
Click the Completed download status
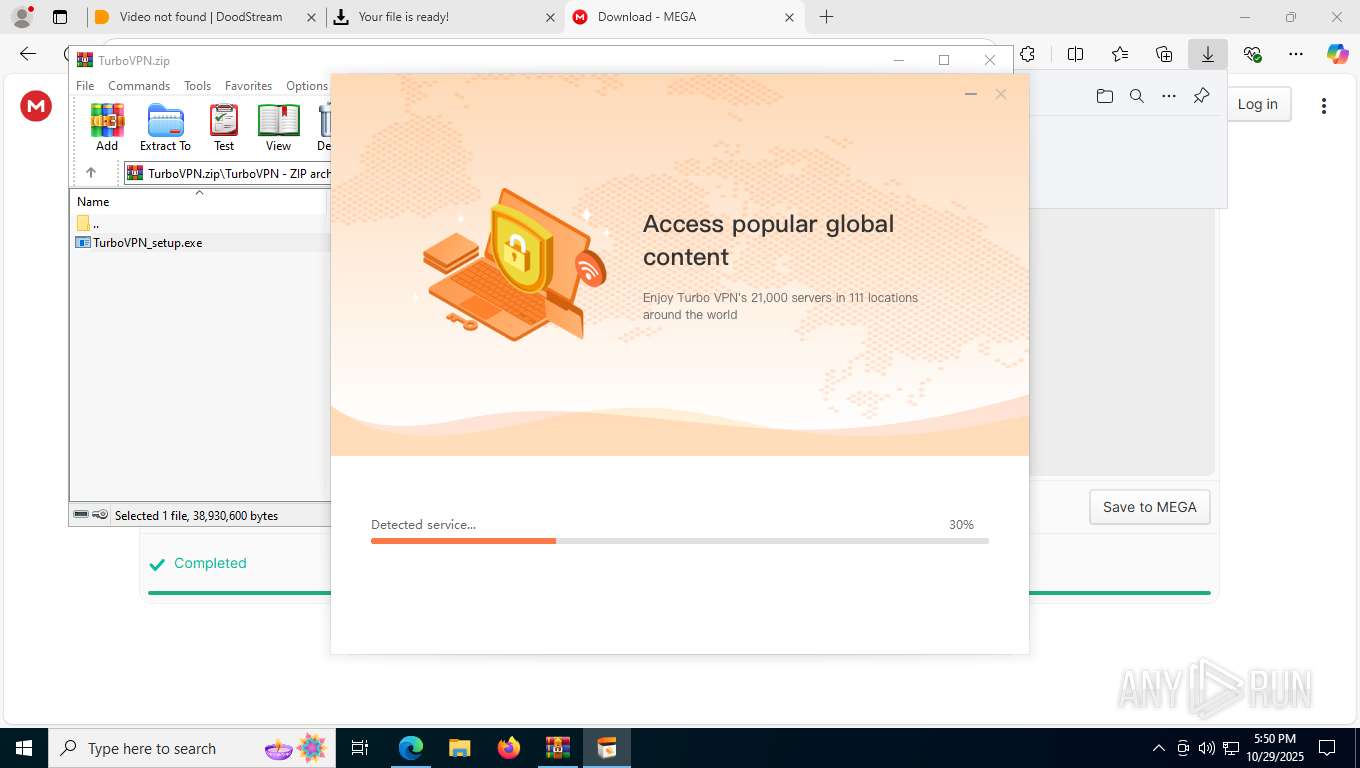[198, 563]
